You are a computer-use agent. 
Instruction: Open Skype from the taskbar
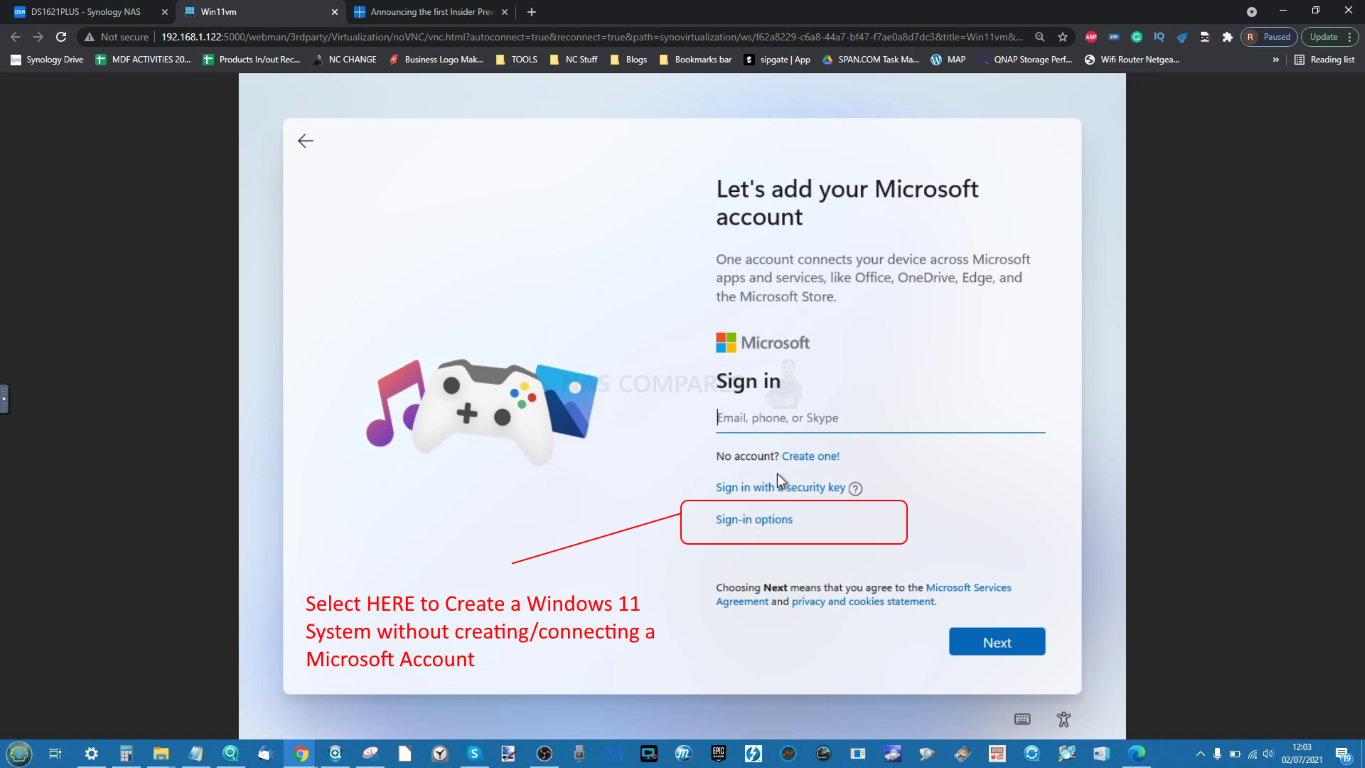coord(474,753)
